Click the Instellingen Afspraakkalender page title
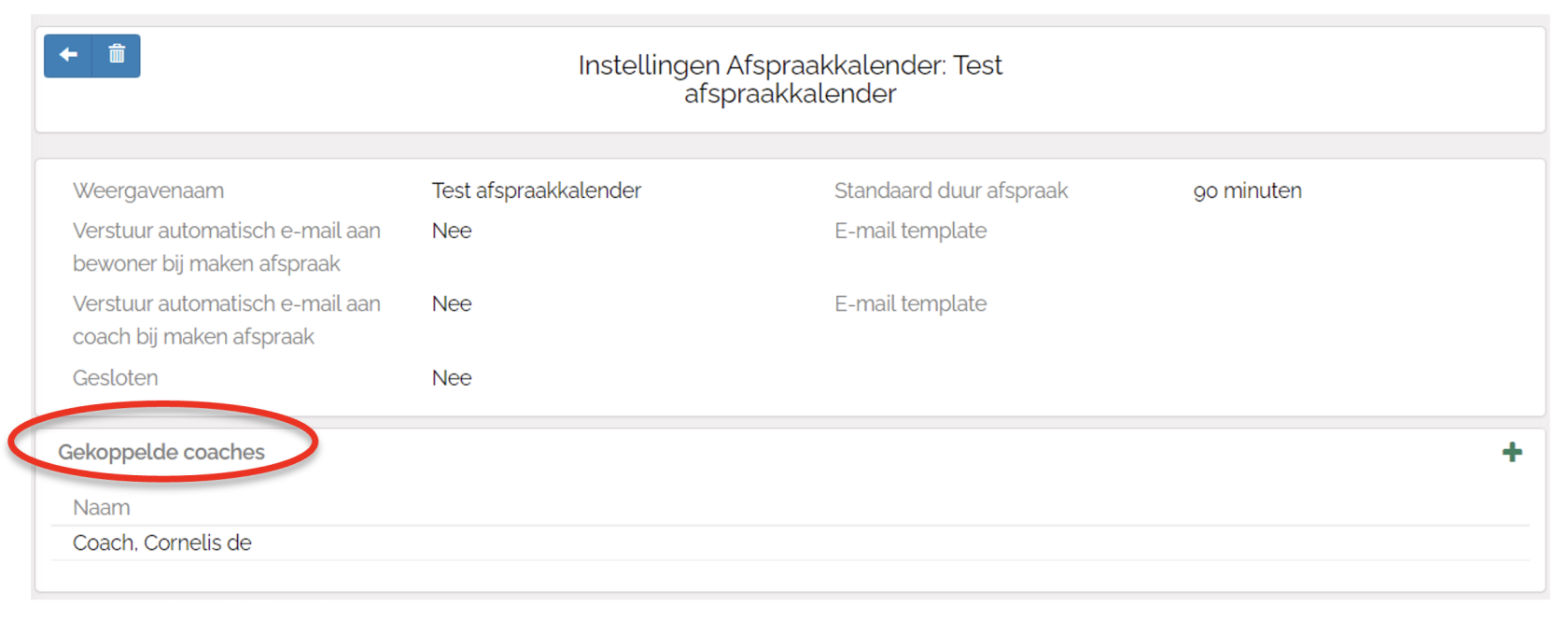The image size is (1568, 619). (x=790, y=79)
